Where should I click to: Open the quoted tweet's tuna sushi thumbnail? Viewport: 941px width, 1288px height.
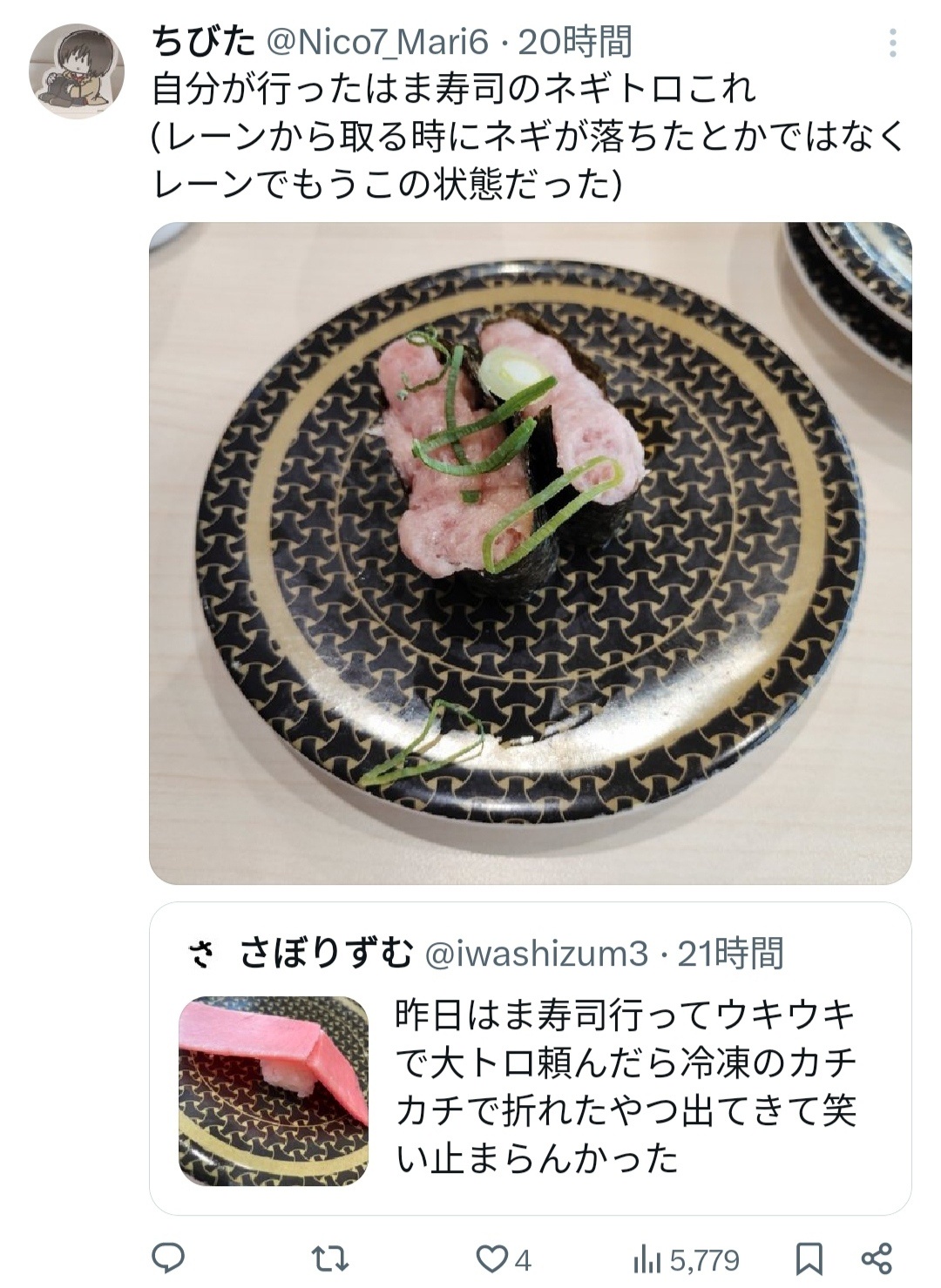274,1090
